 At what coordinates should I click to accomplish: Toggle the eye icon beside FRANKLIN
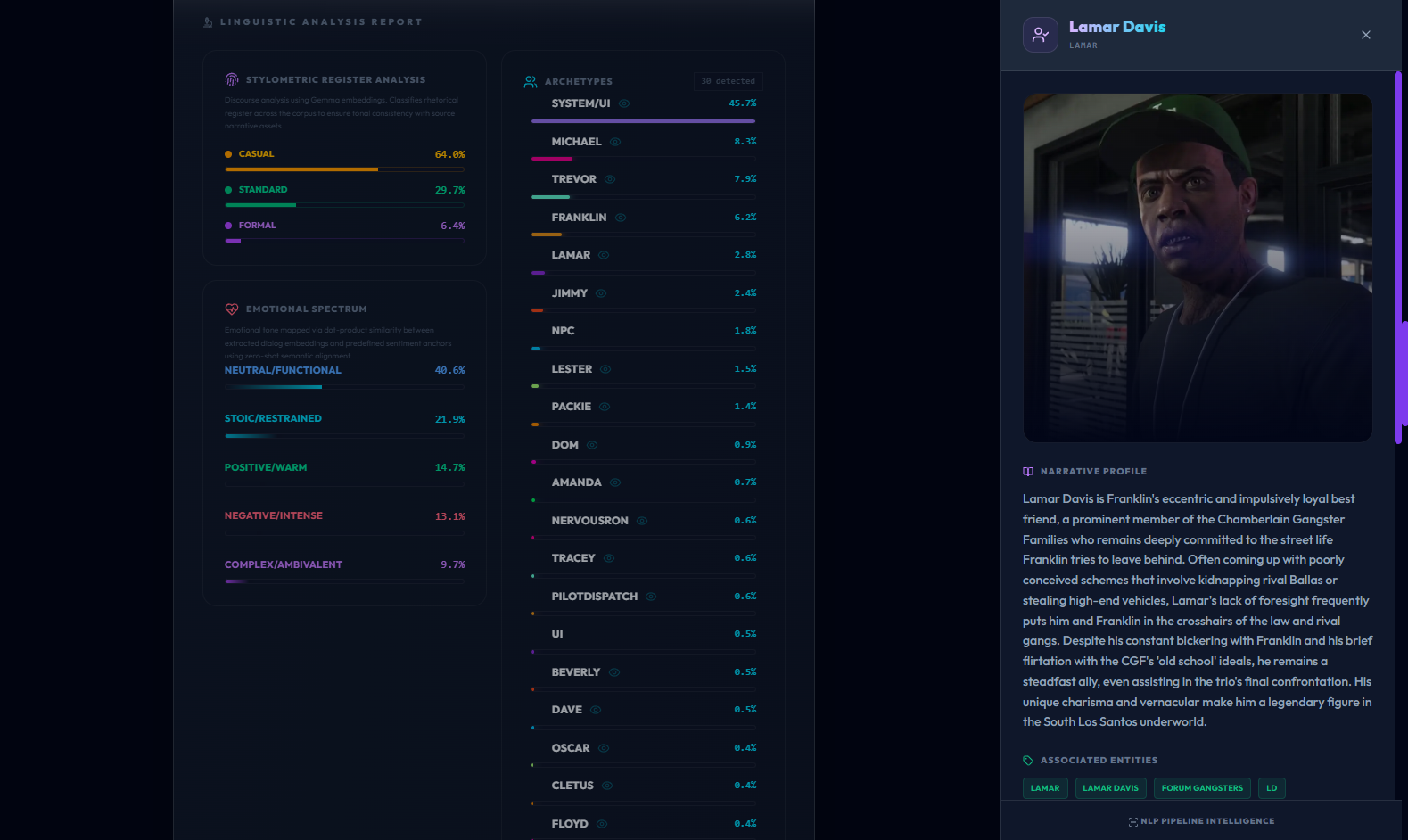point(621,218)
